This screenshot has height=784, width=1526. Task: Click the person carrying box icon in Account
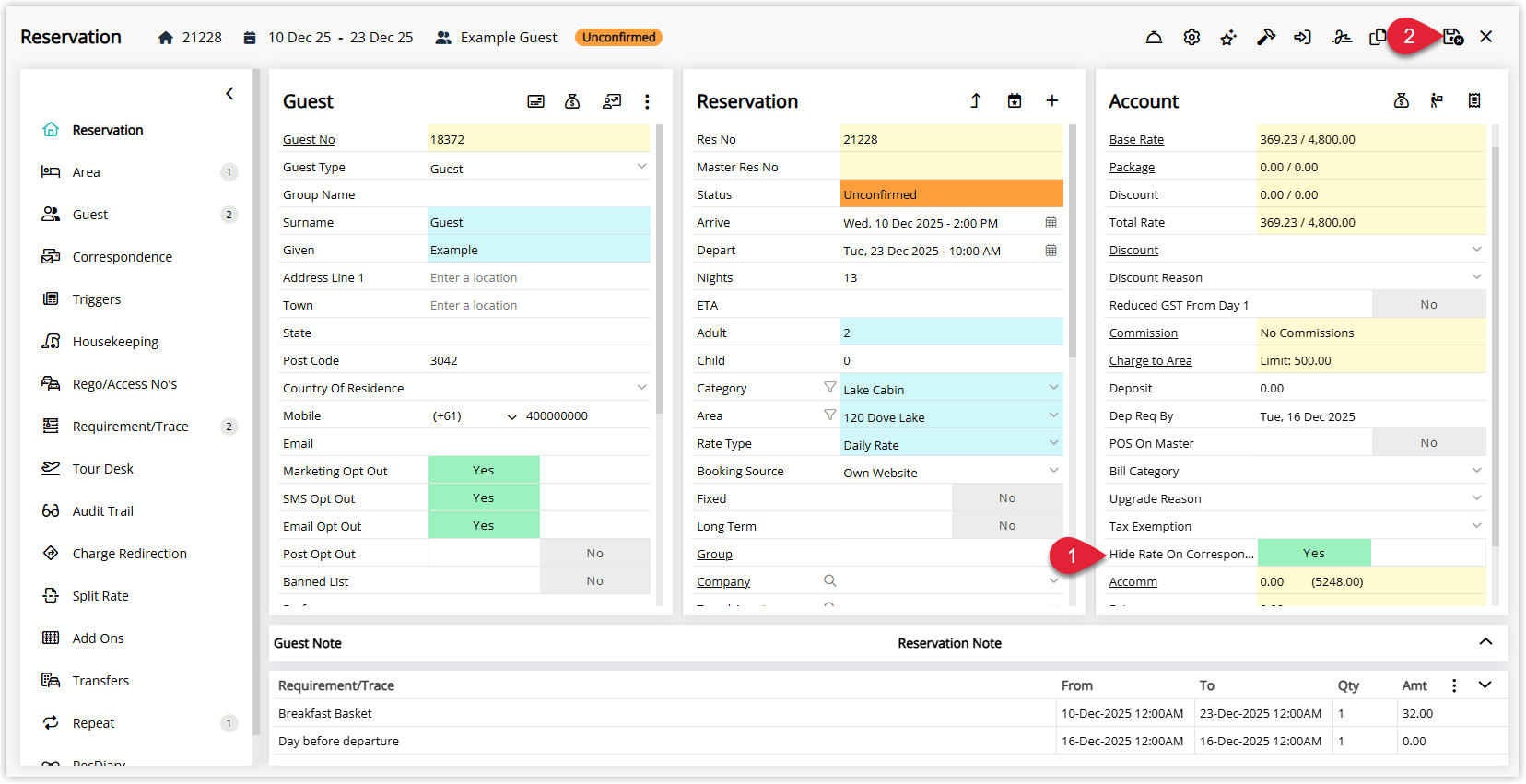[x=1437, y=100]
